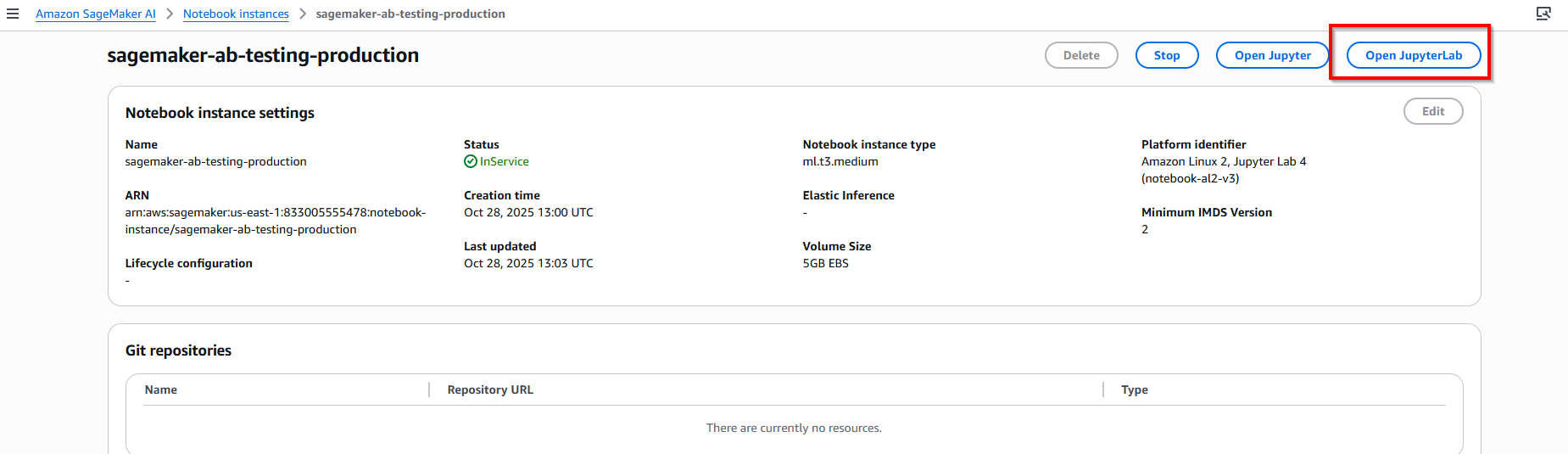Click the ml.t3.medium instance type value
This screenshot has height=454, width=1568.
840,161
